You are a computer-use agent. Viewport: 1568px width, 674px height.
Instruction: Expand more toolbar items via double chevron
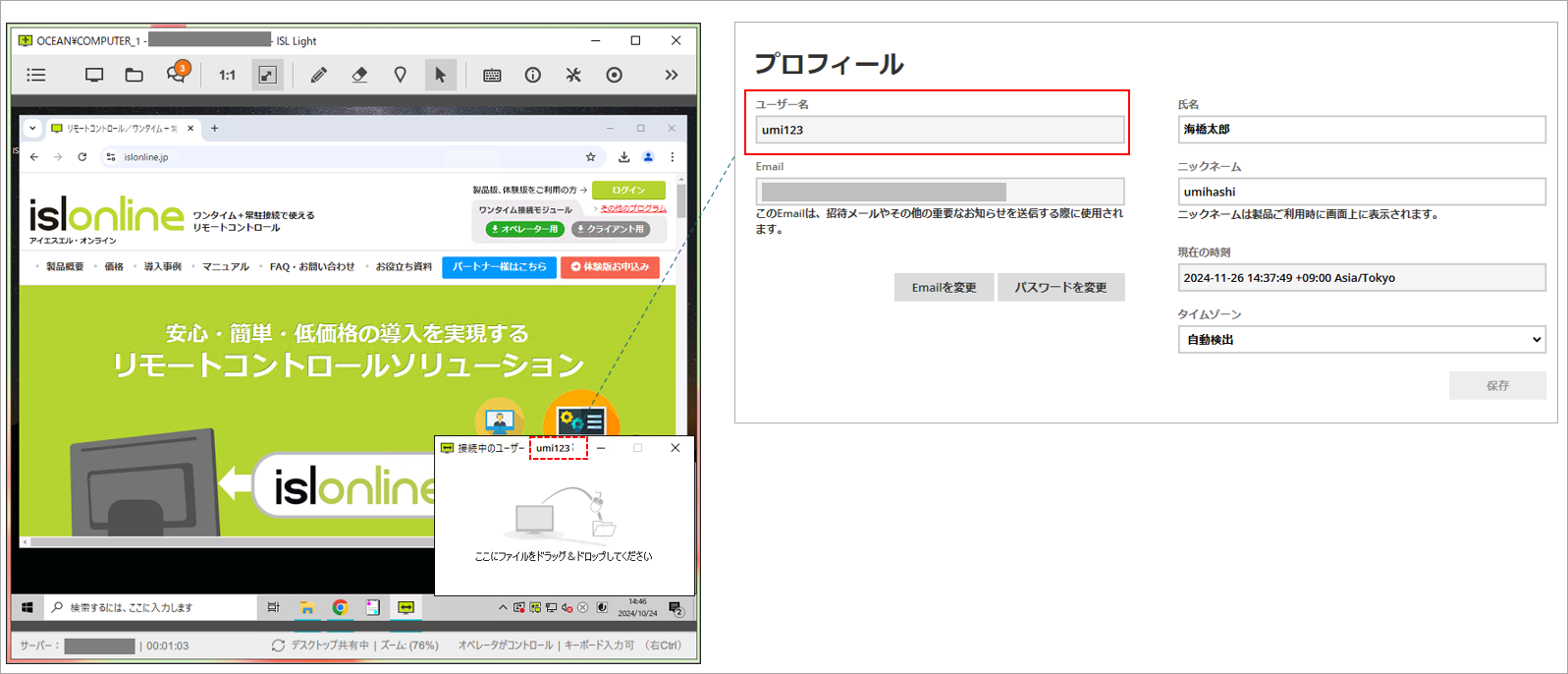coord(672,75)
